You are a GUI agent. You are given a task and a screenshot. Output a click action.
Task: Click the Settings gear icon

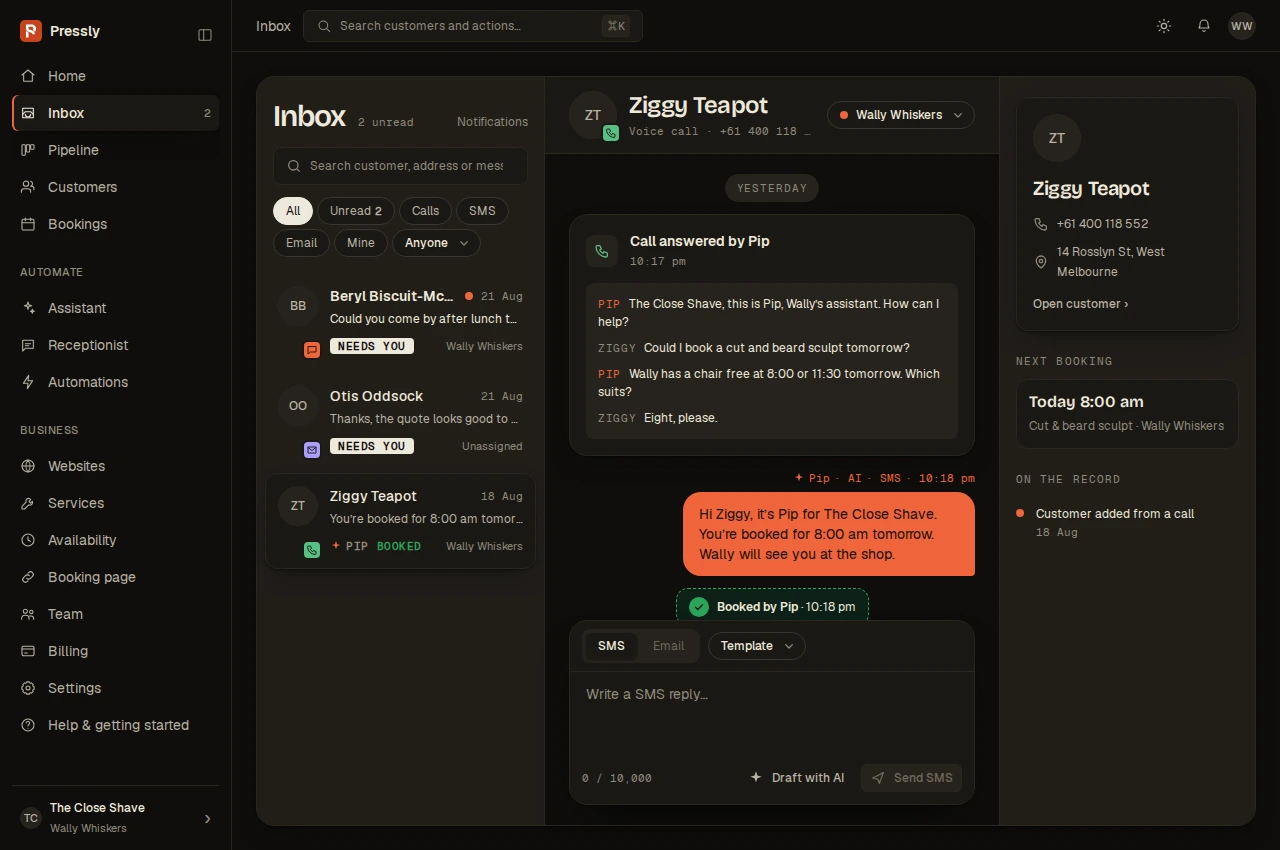(28, 688)
